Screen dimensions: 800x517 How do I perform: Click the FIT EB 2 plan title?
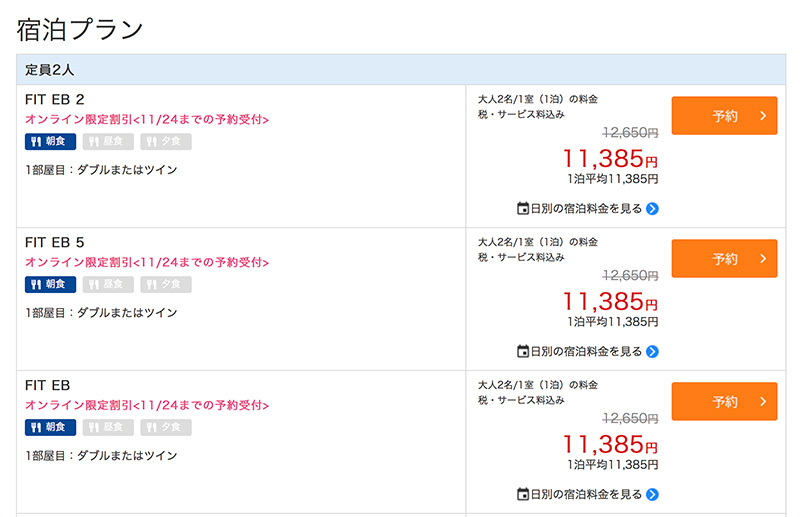pos(55,100)
